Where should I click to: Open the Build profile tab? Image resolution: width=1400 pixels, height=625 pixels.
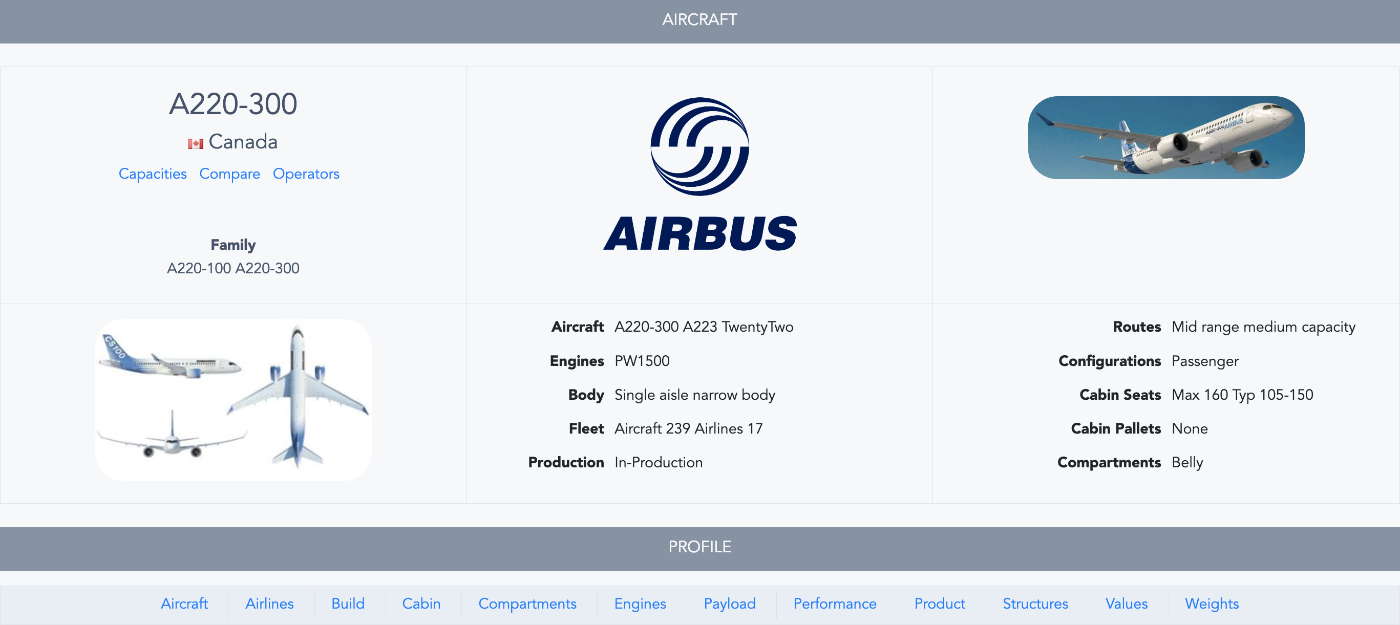[348, 604]
